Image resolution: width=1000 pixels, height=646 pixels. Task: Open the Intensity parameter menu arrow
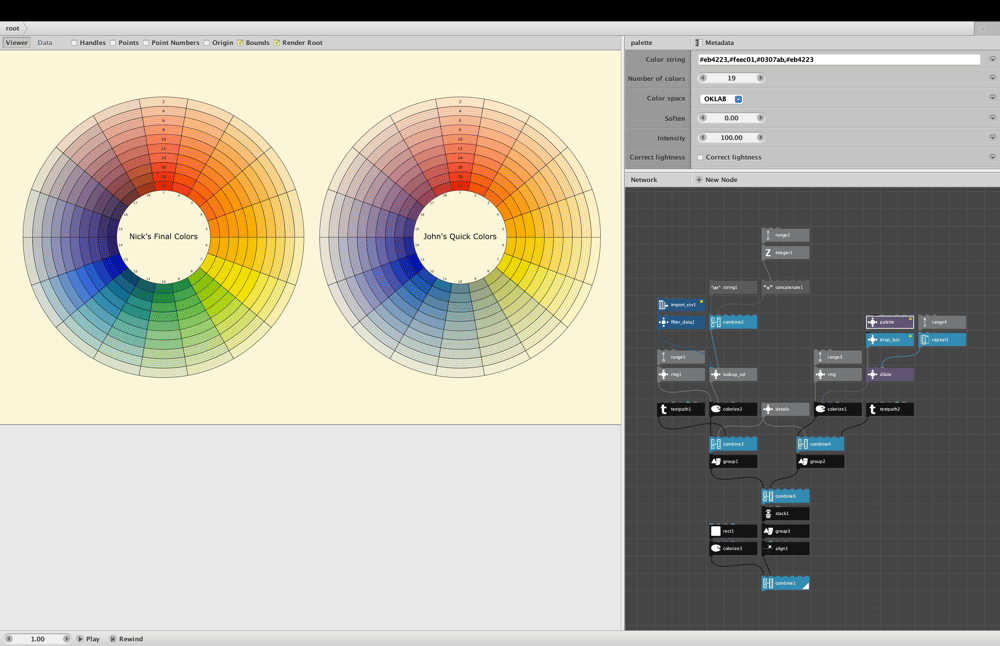pyautogui.click(x=992, y=137)
